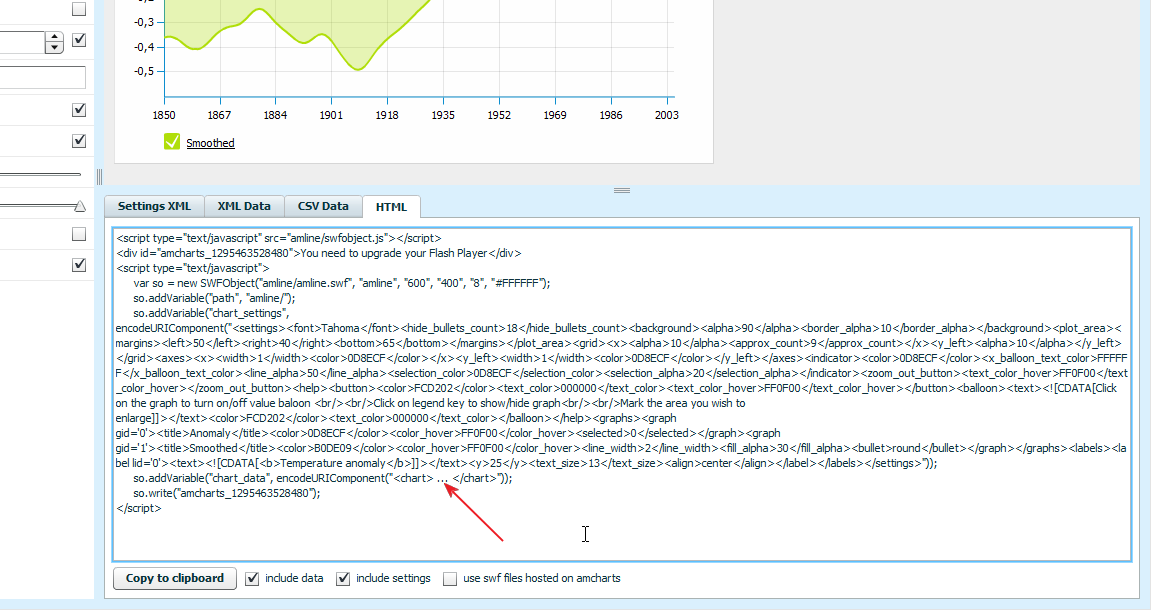Open the CSV Data tab
The image size is (1152, 610).
coord(323,207)
